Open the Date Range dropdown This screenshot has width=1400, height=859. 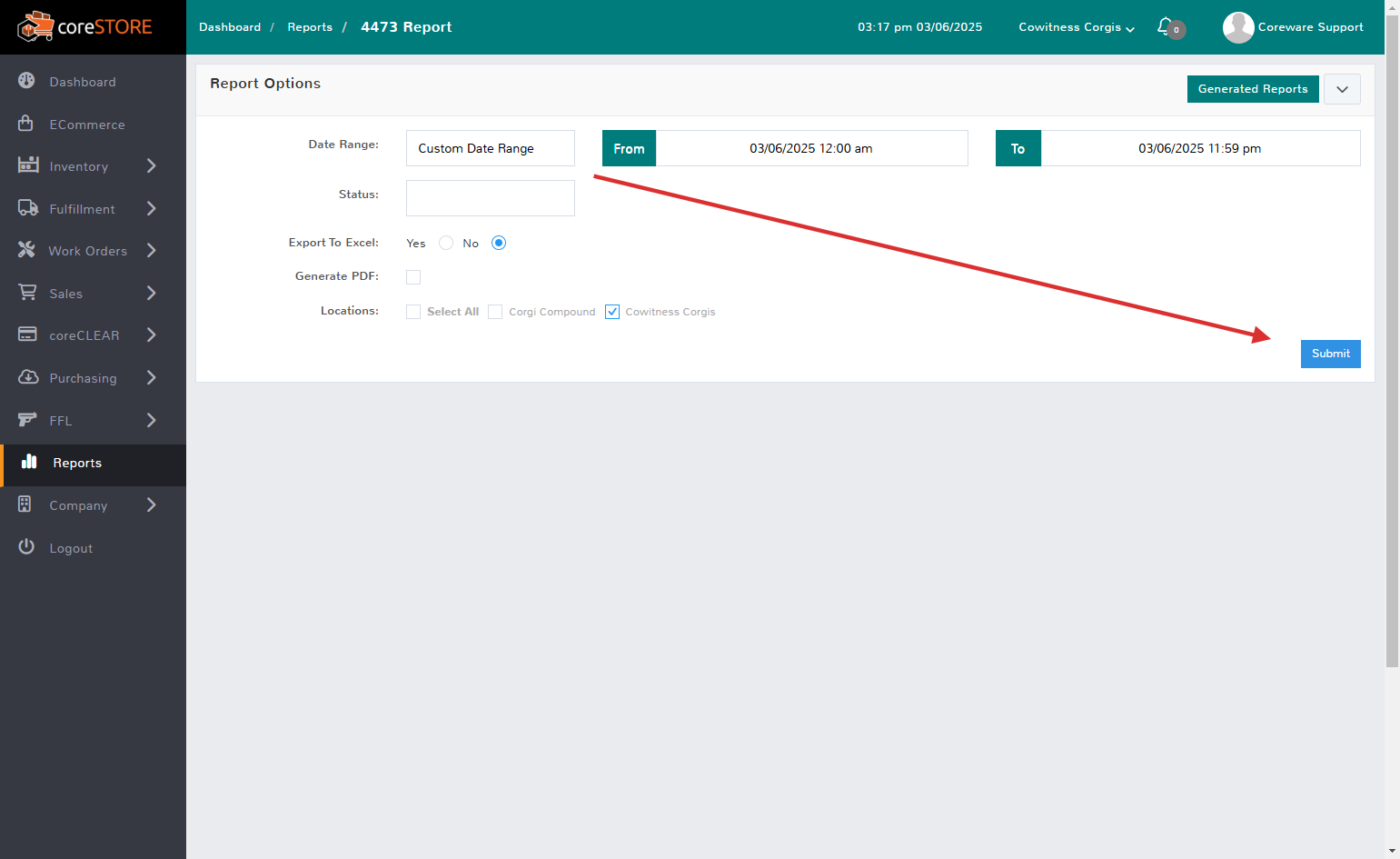[x=491, y=148]
